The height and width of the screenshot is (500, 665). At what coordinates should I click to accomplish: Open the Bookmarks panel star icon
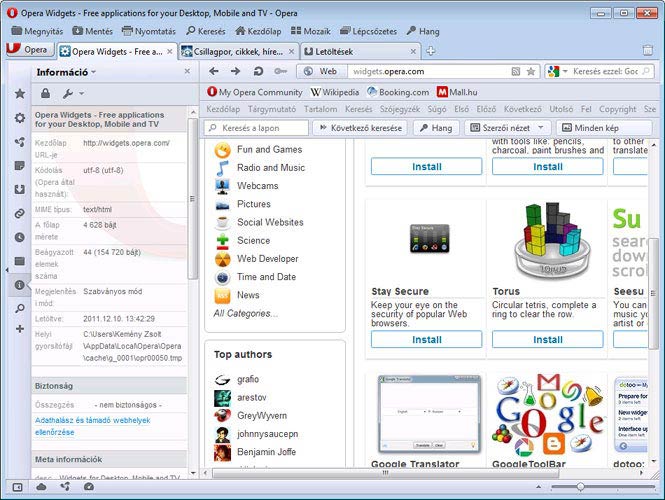coord(20,94)
